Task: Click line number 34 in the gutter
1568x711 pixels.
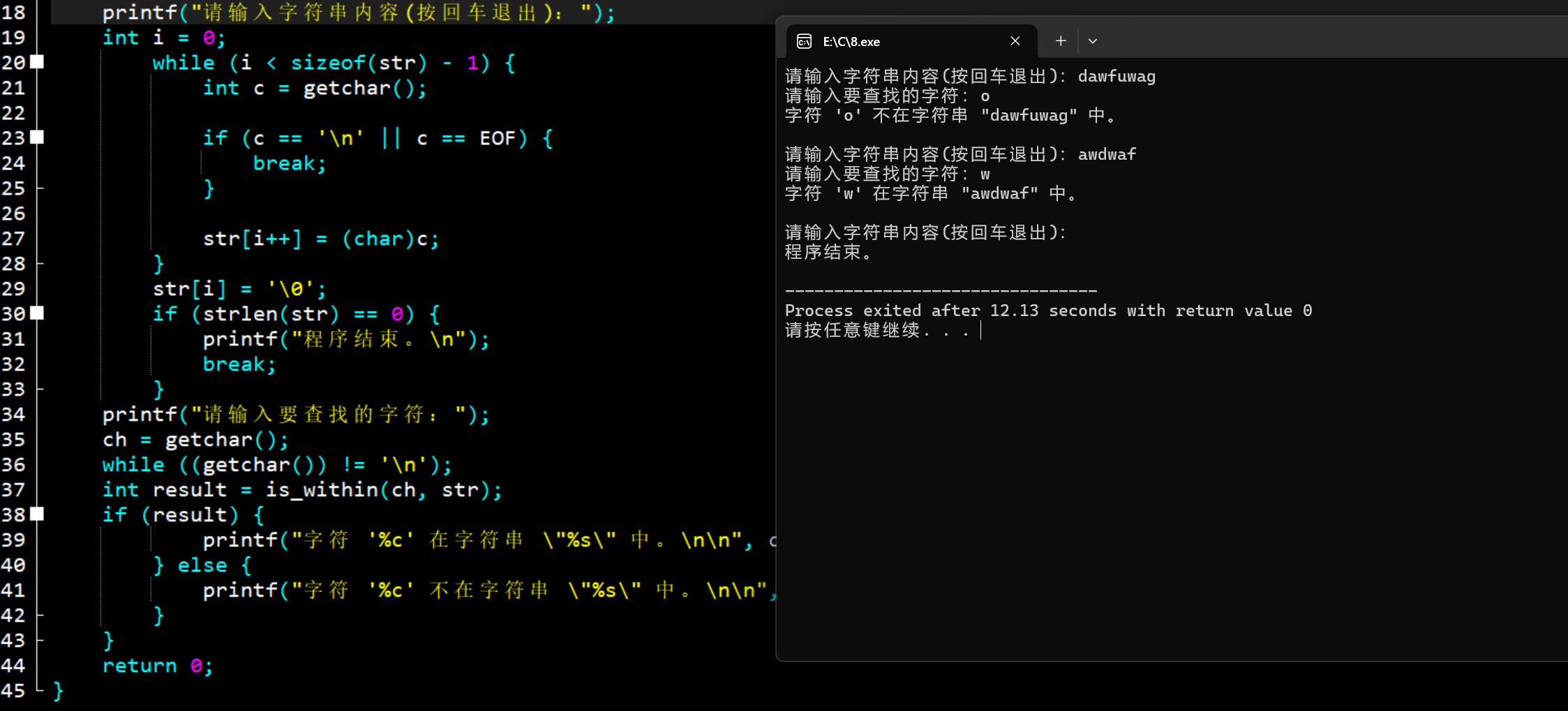Action: 13,414
